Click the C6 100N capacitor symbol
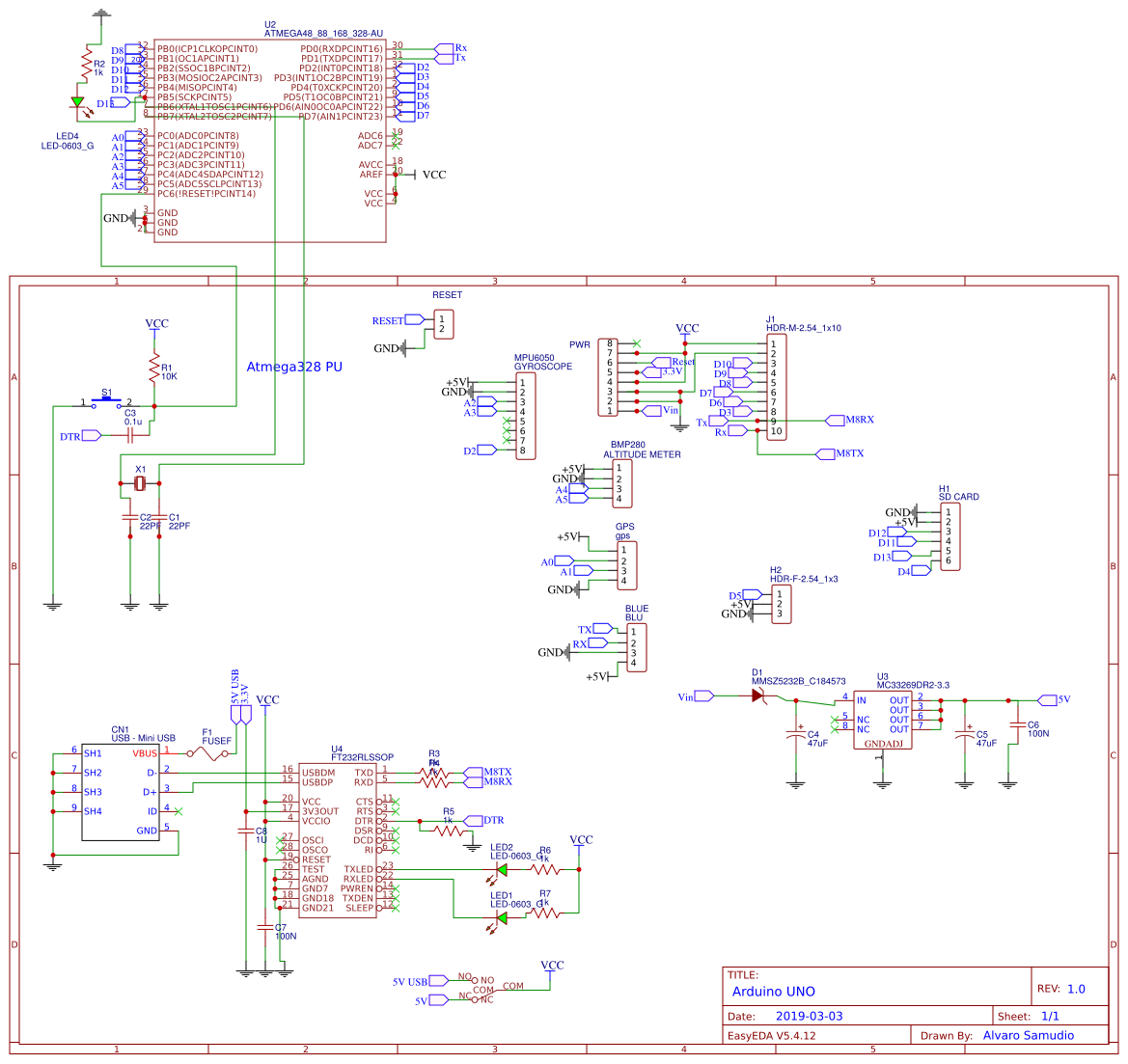The height and width of the screenshot is (1064, 1128). (x=1017, y=725)
